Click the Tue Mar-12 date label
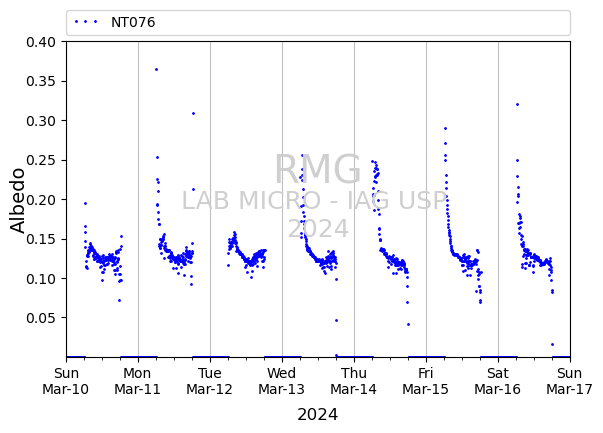The height and width of the screenshot is (433, 603). (210, 381)
